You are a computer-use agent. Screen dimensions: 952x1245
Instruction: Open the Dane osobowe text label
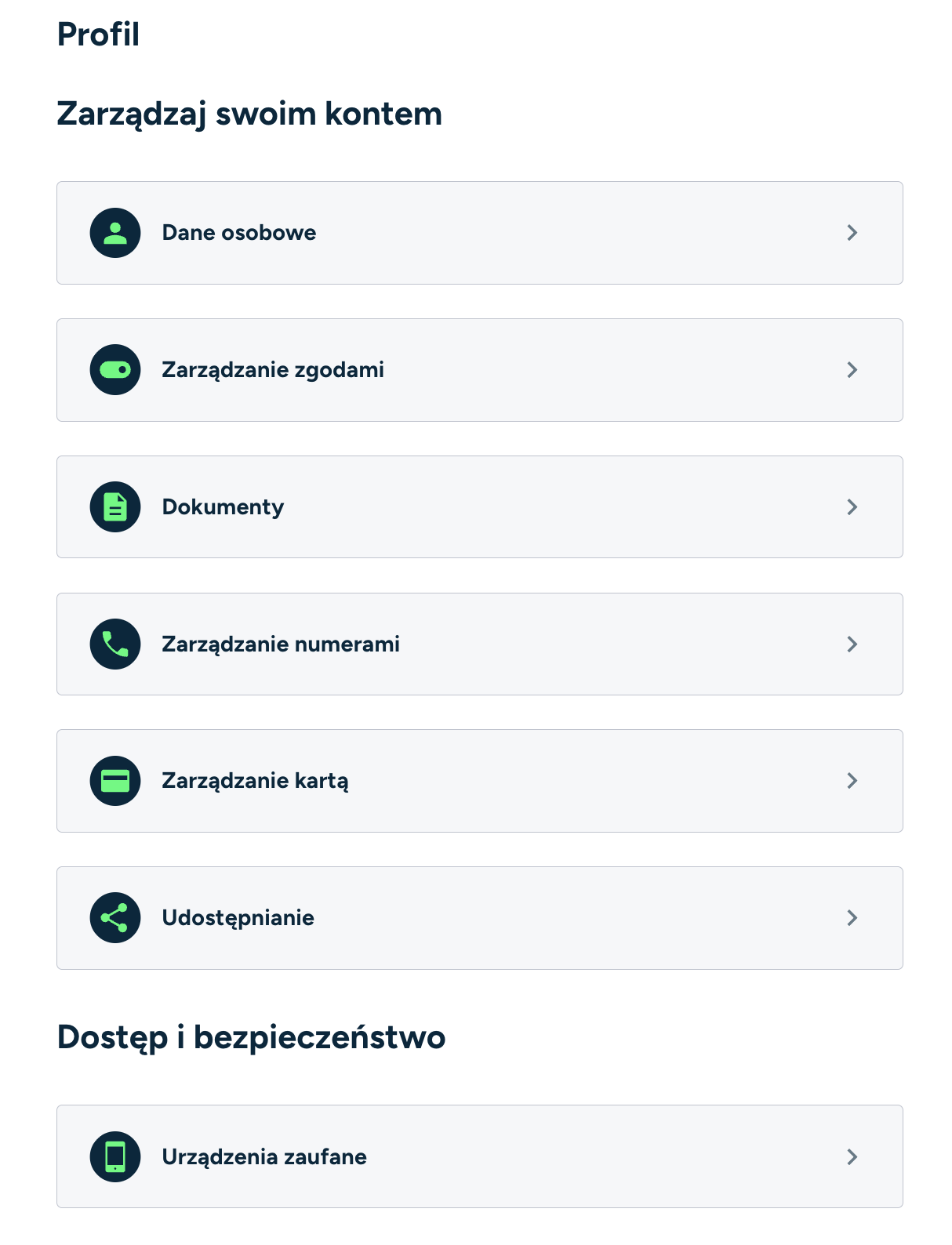pyautogui.click(x=238, y=233)
